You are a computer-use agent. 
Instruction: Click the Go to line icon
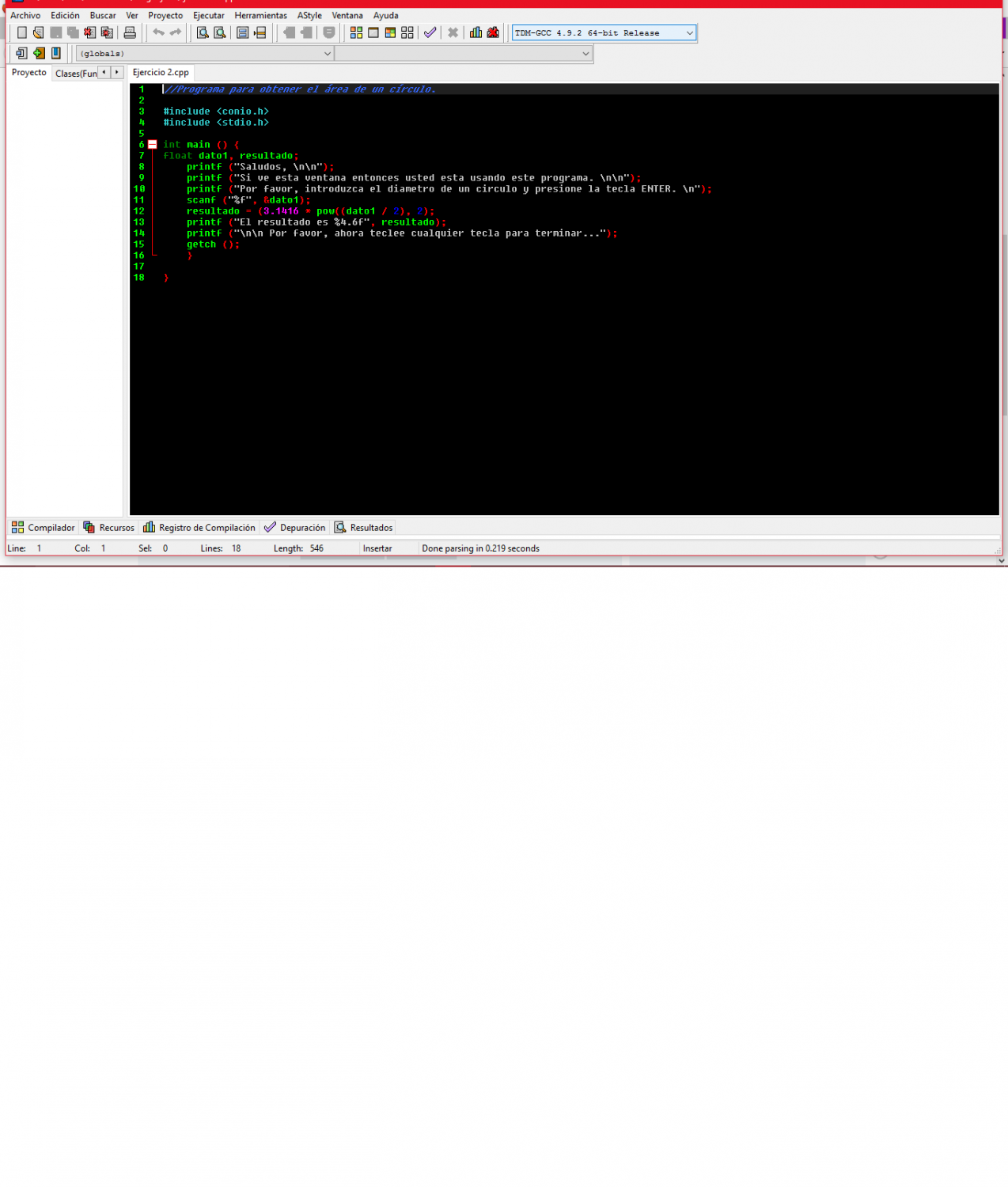point(260,32)
